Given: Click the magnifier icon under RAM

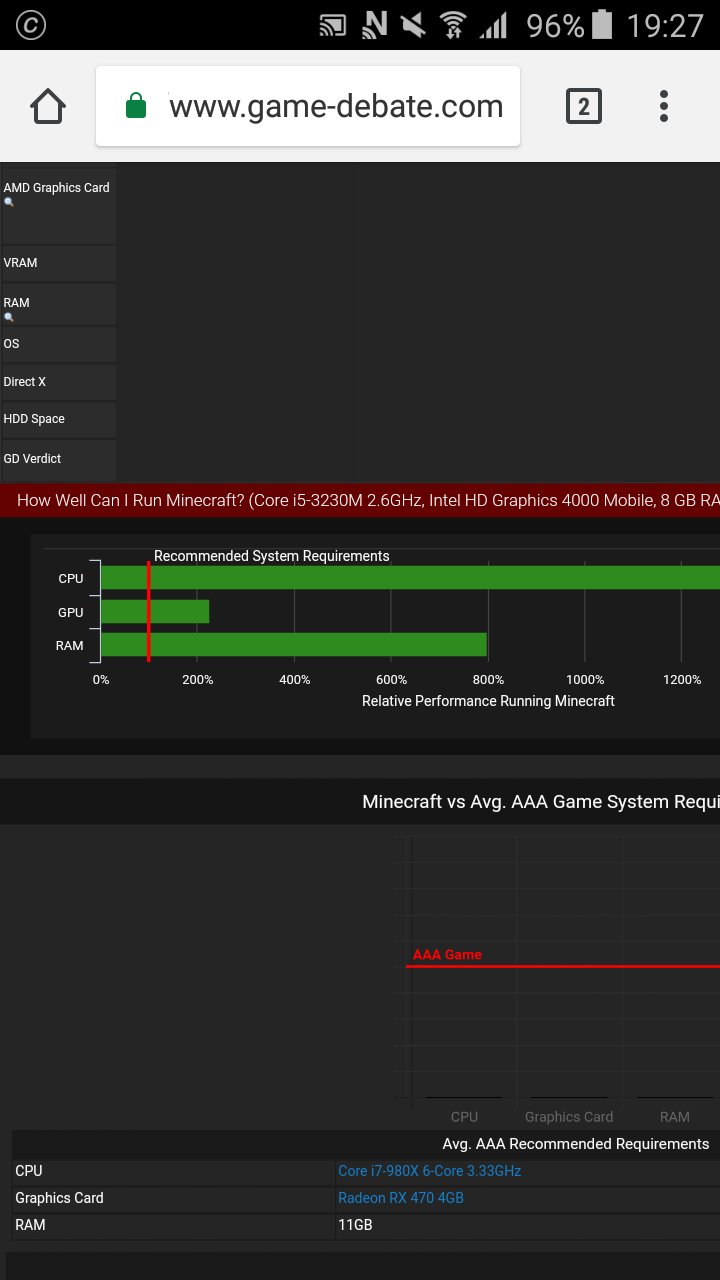Looking at the screenshot, I should click(x=9, y=318).
